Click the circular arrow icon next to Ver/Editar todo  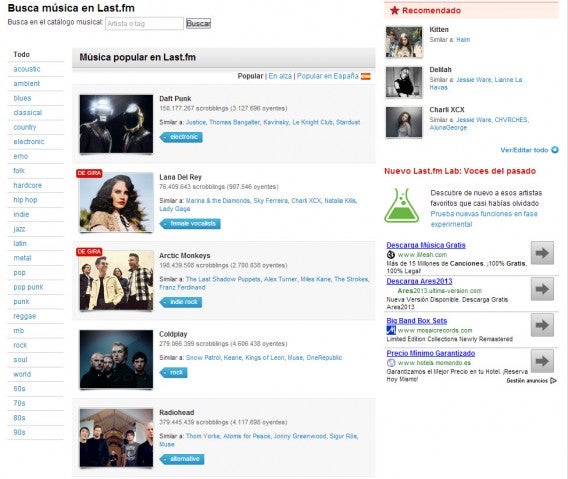coord(555,150)
